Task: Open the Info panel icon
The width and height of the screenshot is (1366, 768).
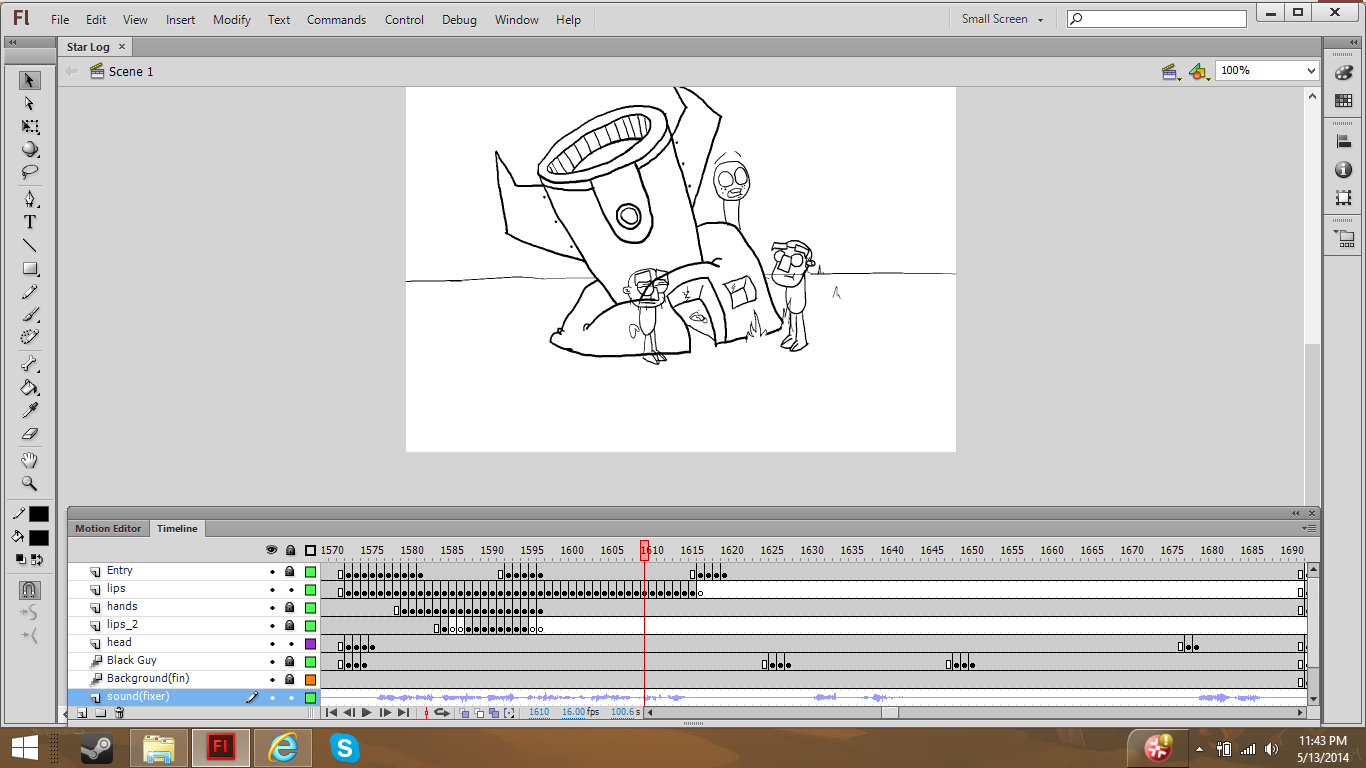Action: pyautogui.click(x=1344, y=170)
